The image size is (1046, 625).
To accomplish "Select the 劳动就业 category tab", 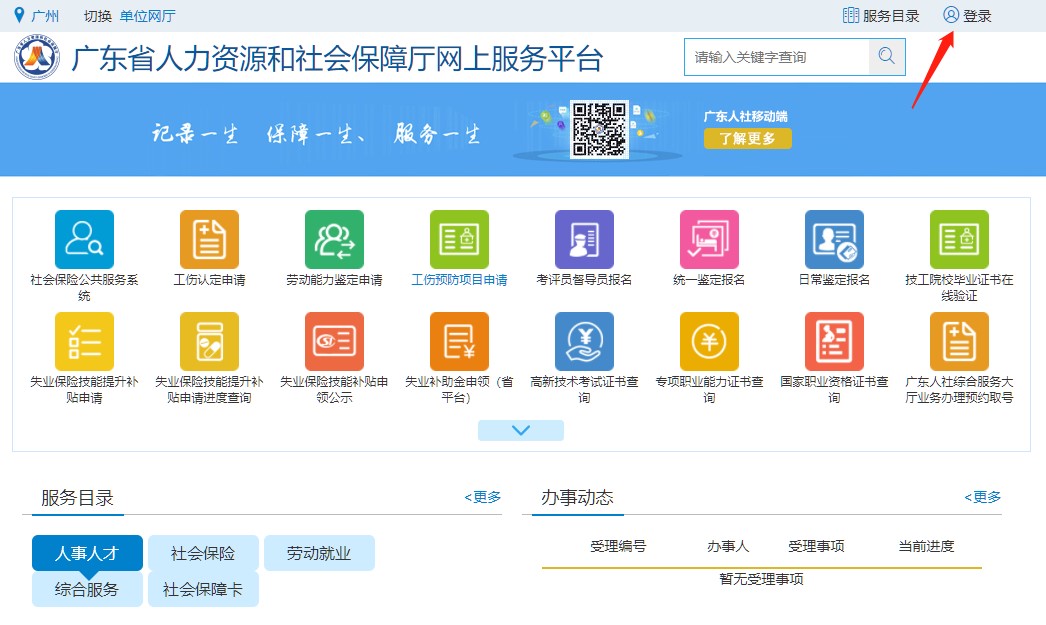I will point(319,552).
